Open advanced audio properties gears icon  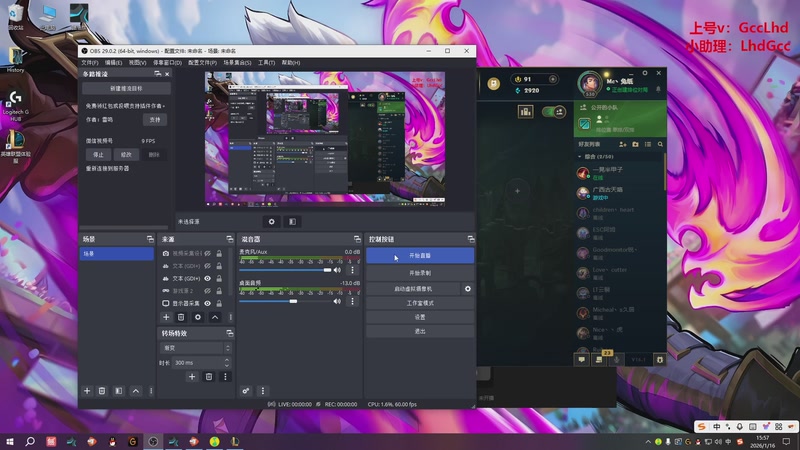coord(246,391)
